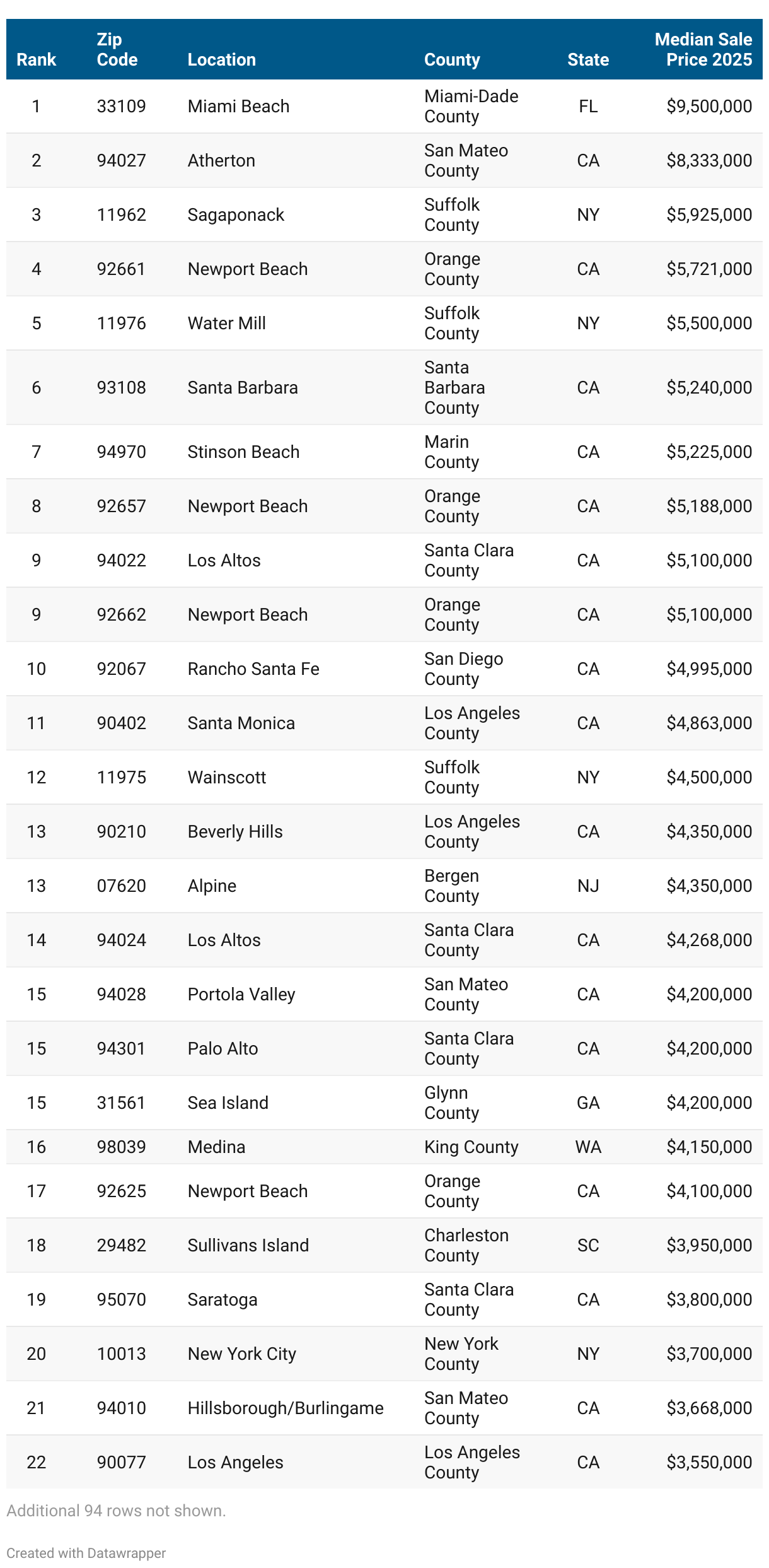Open the Created with Datawrapper link
Image resolution: width=769 pixels, height=1568 pixels.
(x=86, y=1553)
